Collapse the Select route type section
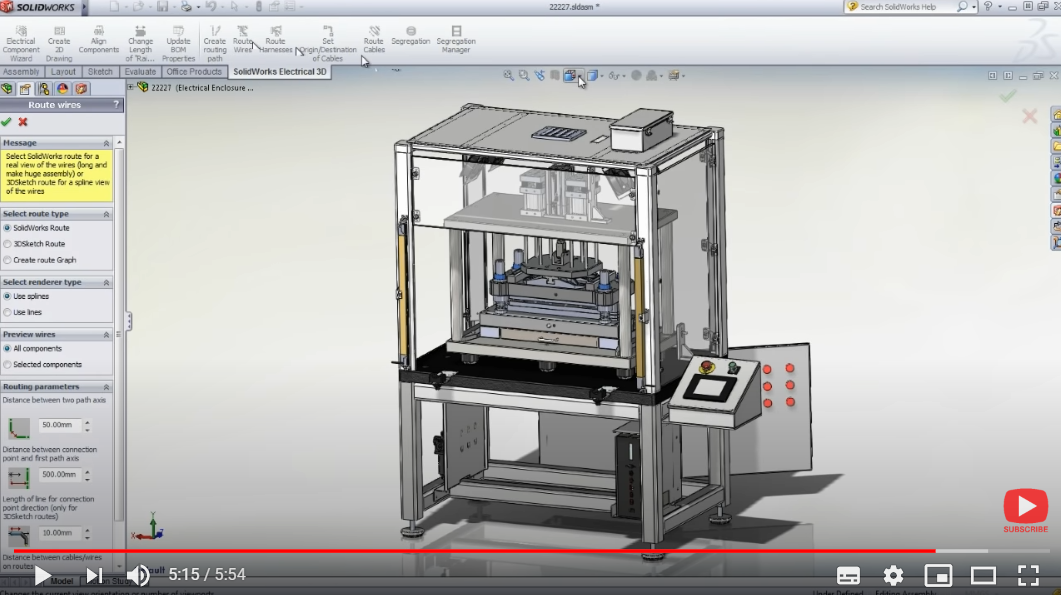 [106, 214]
